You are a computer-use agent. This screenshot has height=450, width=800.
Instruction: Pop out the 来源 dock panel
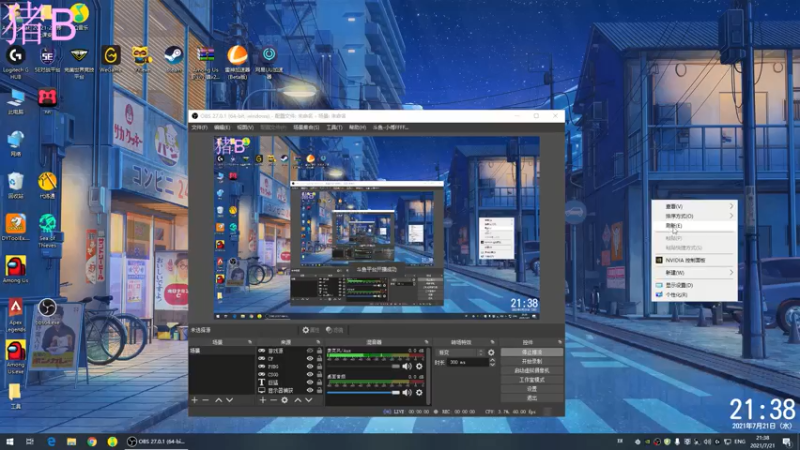(x=318, y=342)
